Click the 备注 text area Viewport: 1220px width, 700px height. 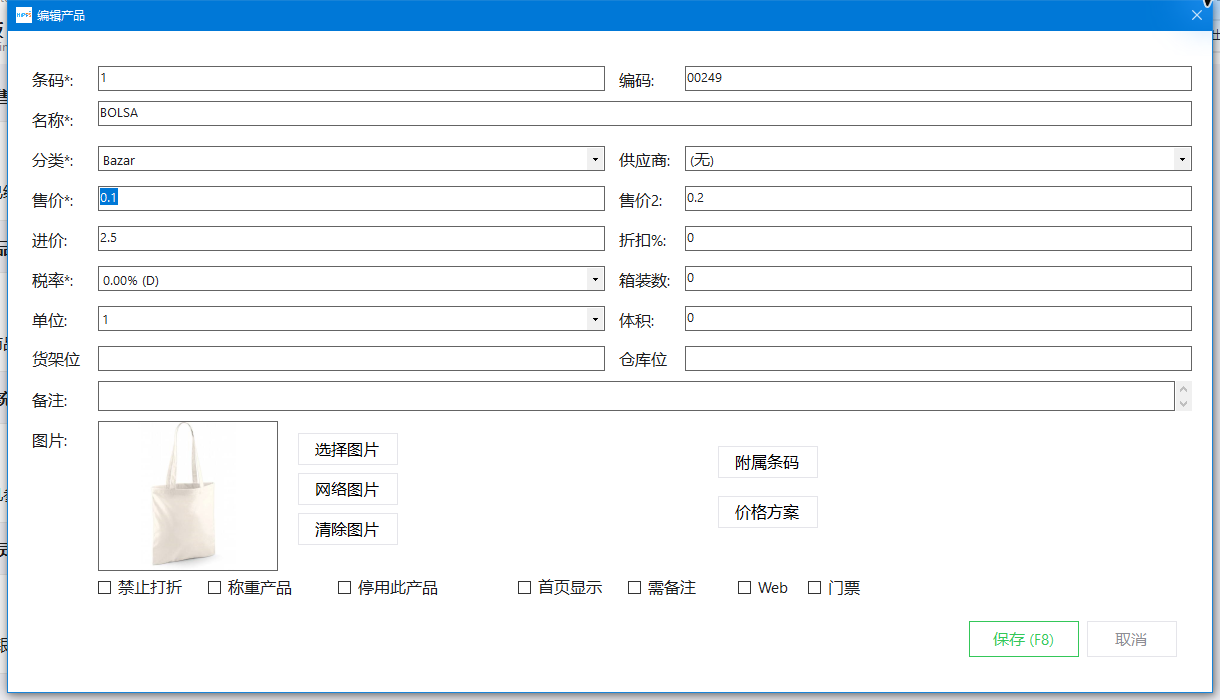[x=636, y=396]
